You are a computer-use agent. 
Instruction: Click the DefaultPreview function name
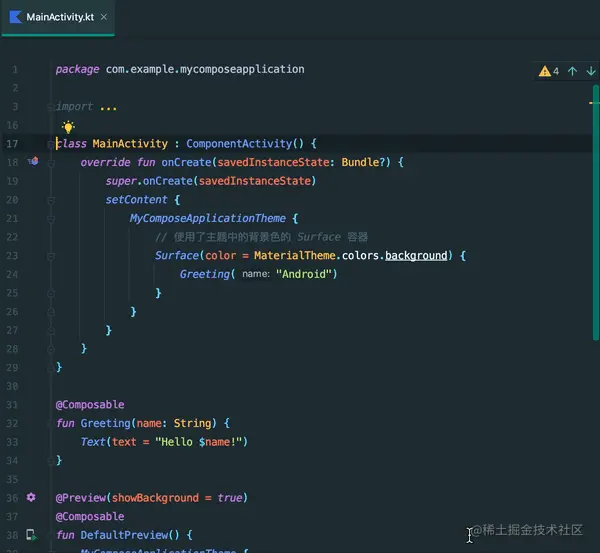(x=124, y=535)
